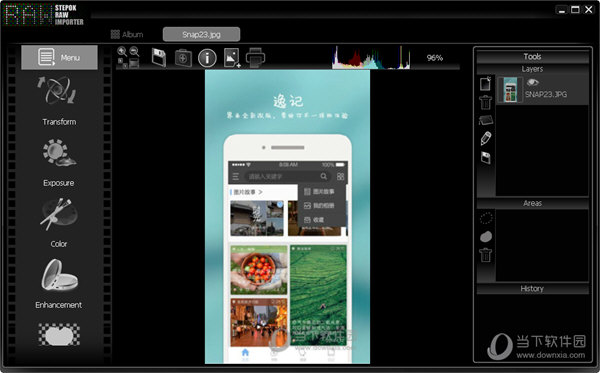This screenshot has width=600, height=373.
Task: Delete layer with Layers trash icon
Action: click(x=486, y=102)
